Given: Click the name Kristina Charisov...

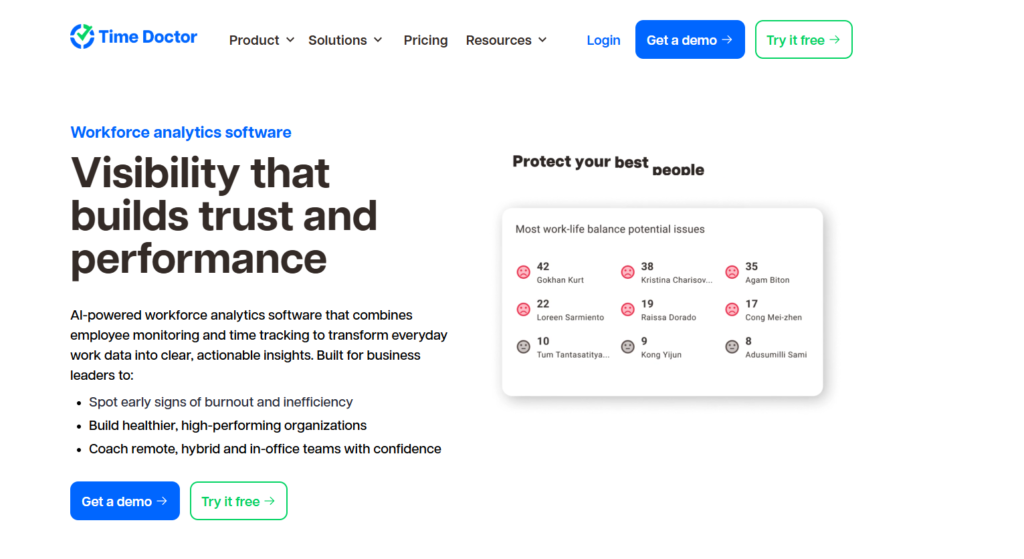Looking at the screenshot, I should 677,280.
